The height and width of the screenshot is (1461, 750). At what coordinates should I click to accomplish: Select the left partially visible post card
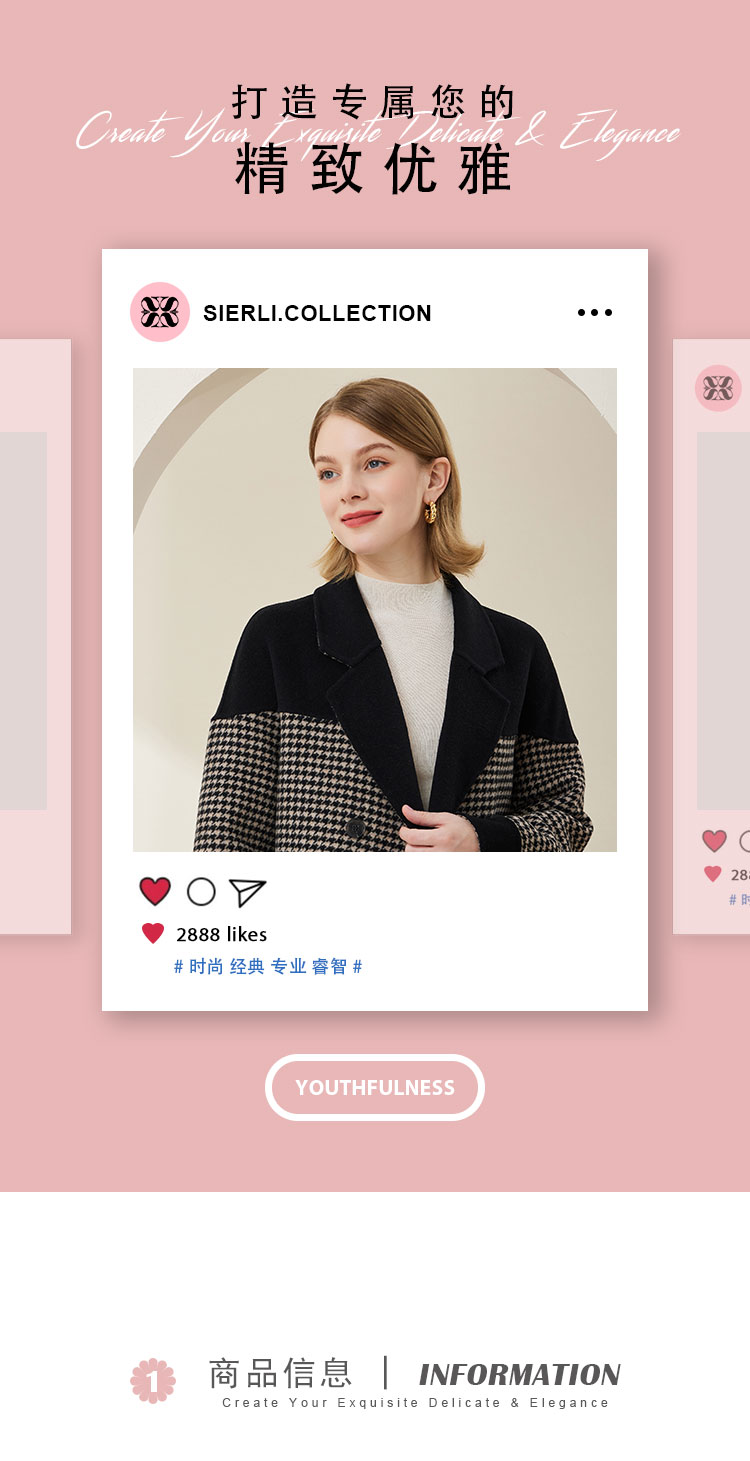coord(35,637)
